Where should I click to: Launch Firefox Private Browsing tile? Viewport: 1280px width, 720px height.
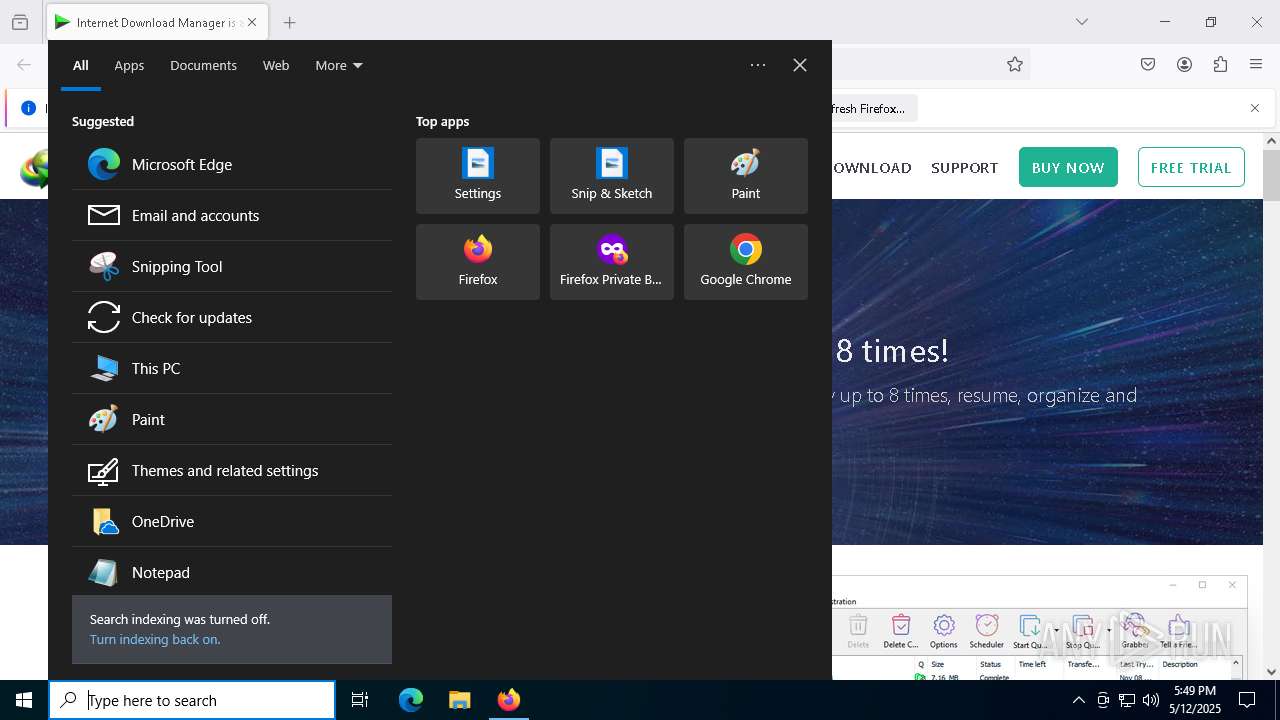(x=612, y=262)
